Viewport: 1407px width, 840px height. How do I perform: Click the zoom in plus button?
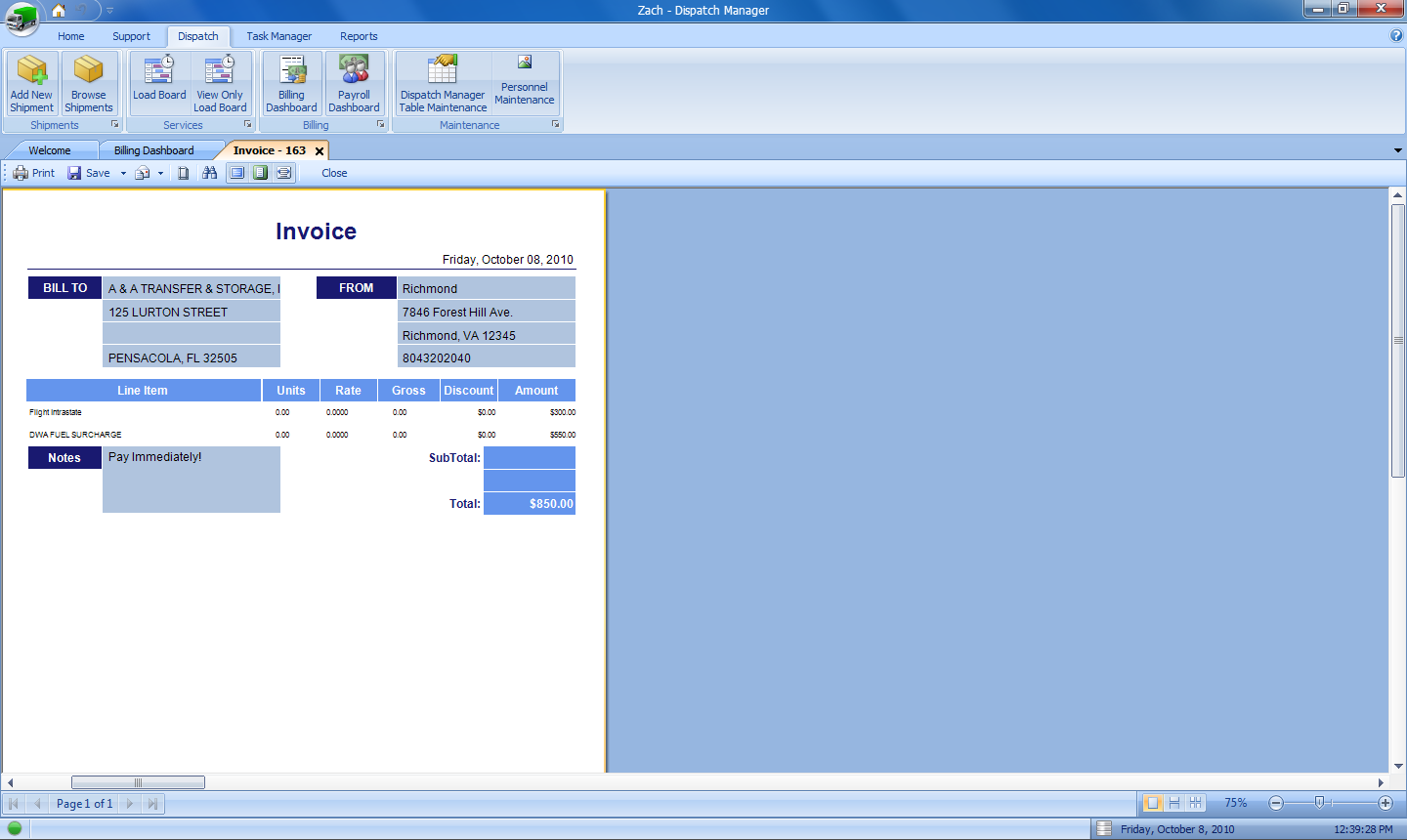(x=1385, y=803)
